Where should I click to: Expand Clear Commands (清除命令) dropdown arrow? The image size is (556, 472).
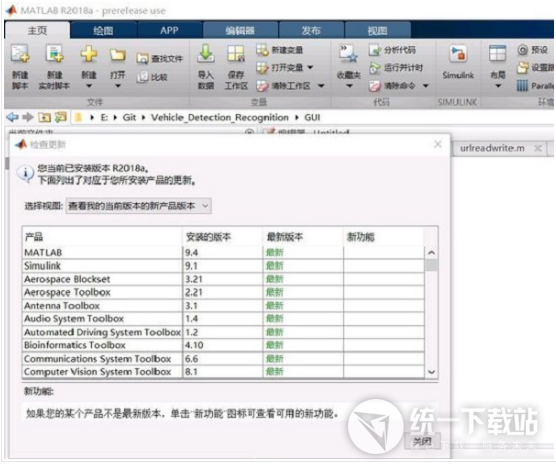point(426,86)
